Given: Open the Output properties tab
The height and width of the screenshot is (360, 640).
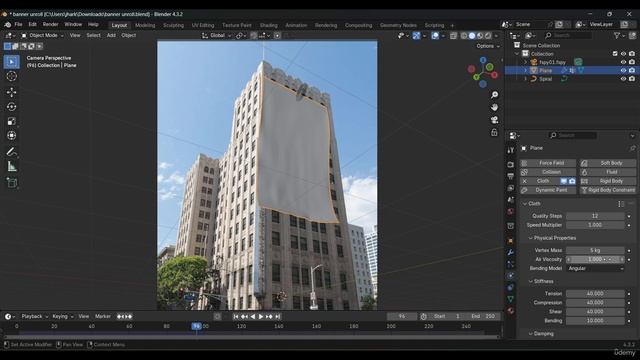Looking at the screenshot, I should click(511, 176).
